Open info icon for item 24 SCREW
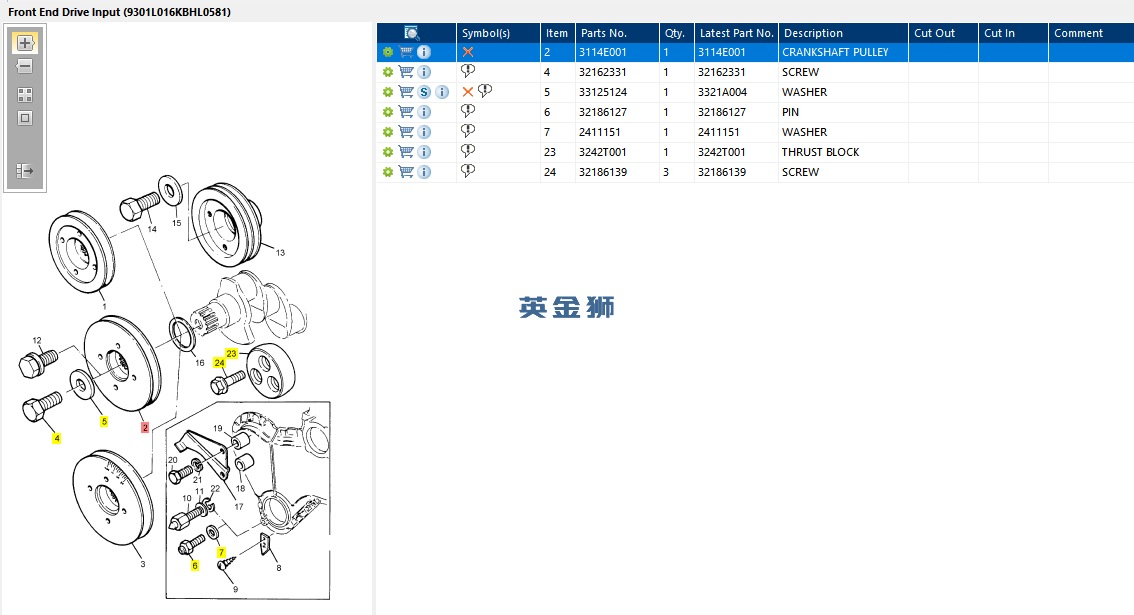Image resolution: width=1134 pixels, height=615 pixels. point(424,172)
